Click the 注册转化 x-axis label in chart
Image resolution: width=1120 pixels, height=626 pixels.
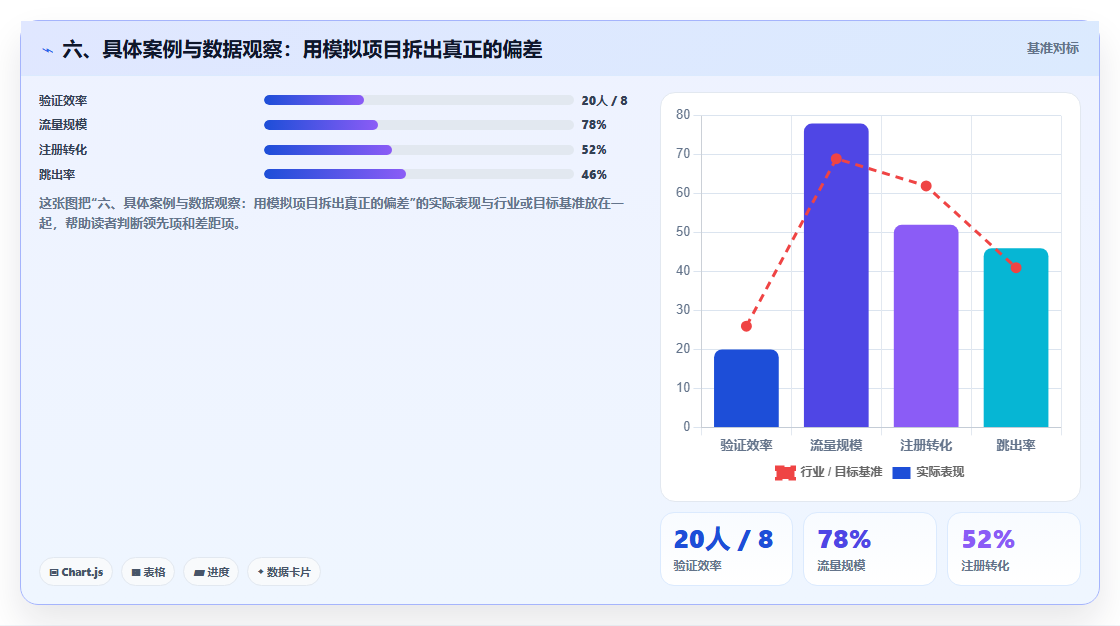point(926,445)
